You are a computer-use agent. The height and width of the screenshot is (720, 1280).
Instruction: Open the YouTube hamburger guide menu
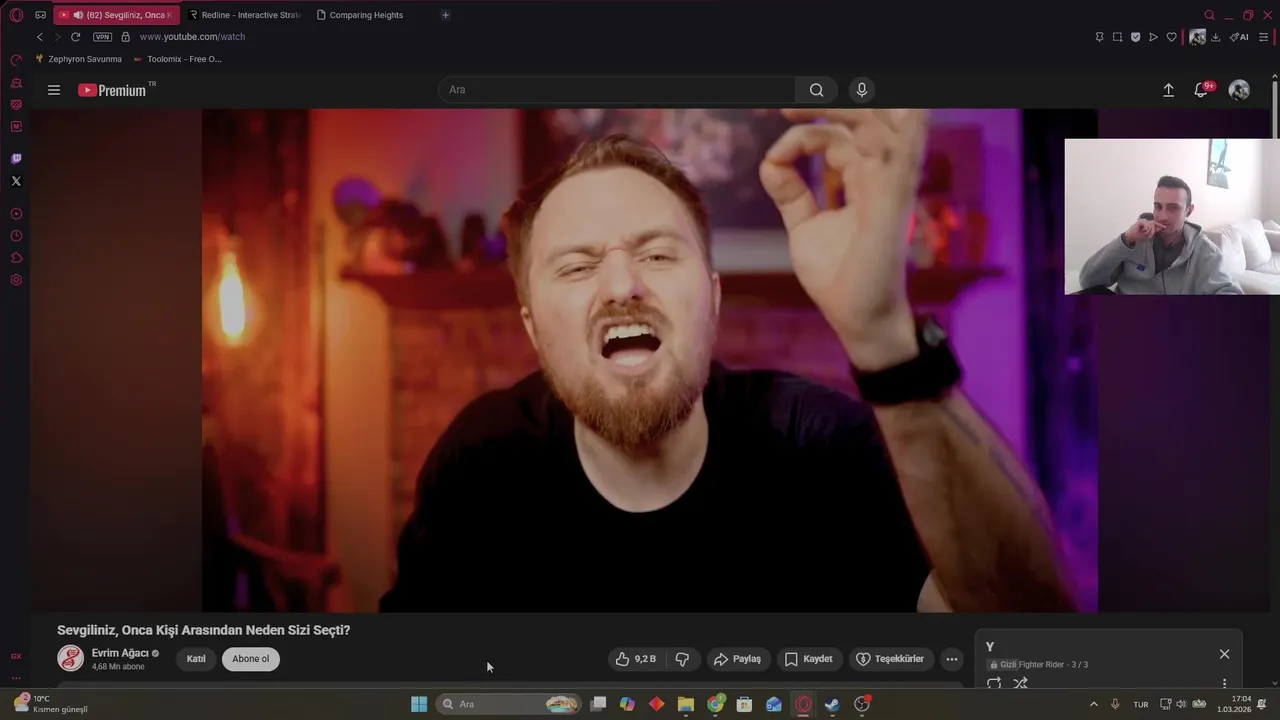(x=54, y=90)
